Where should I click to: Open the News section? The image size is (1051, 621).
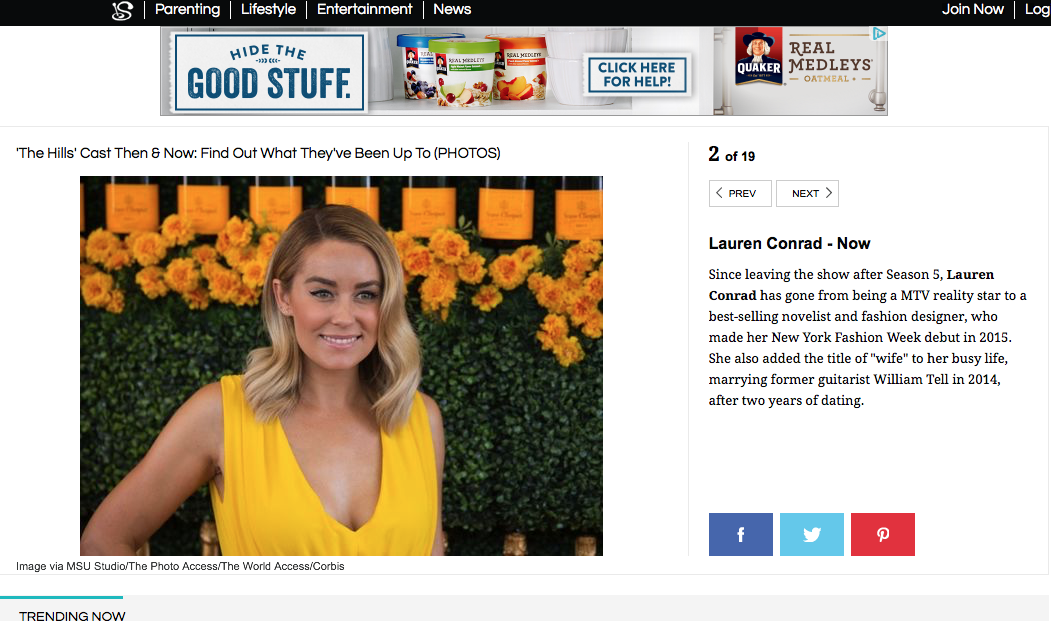(x=452, y=9)
